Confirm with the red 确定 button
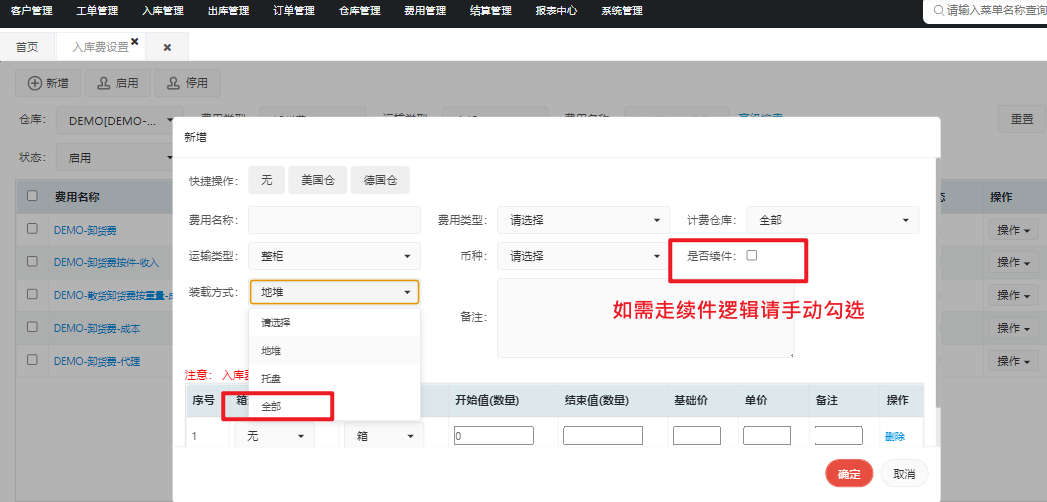The image size is (1047, 502). click(x=849, y=473)
